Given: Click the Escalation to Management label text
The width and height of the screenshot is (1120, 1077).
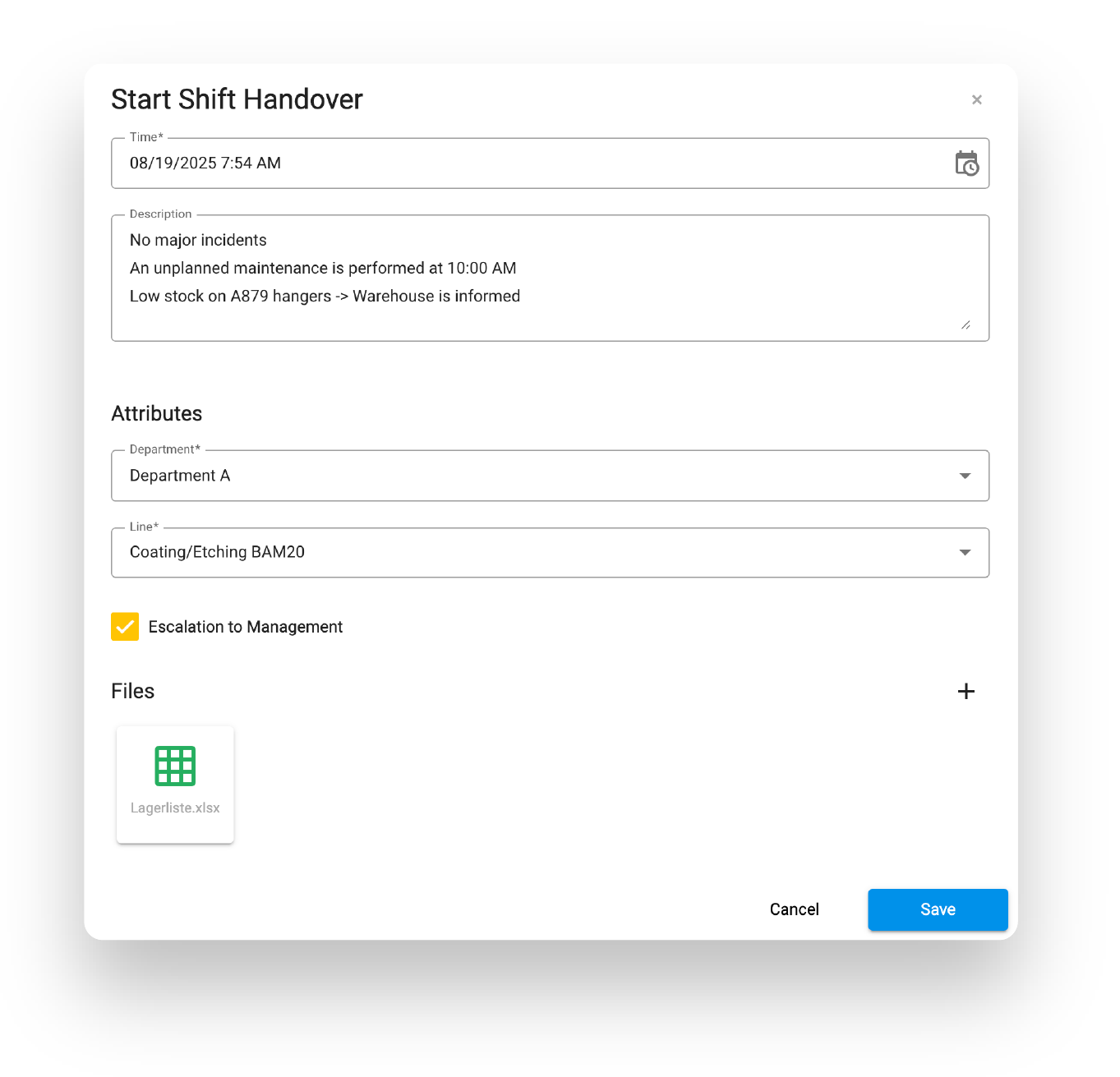Looking at the screenshot, I should (245, 627).
